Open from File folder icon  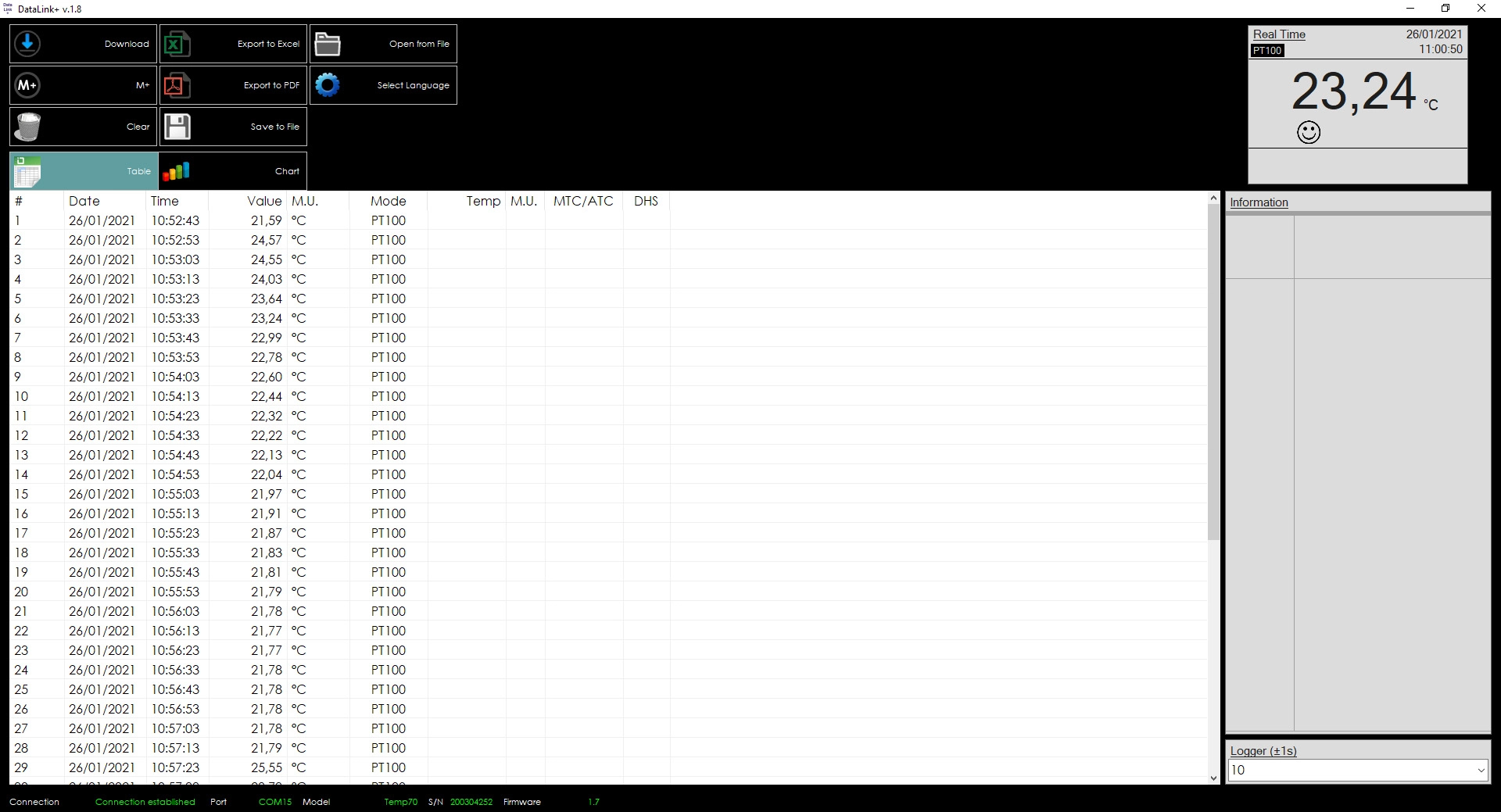point(327,45)
